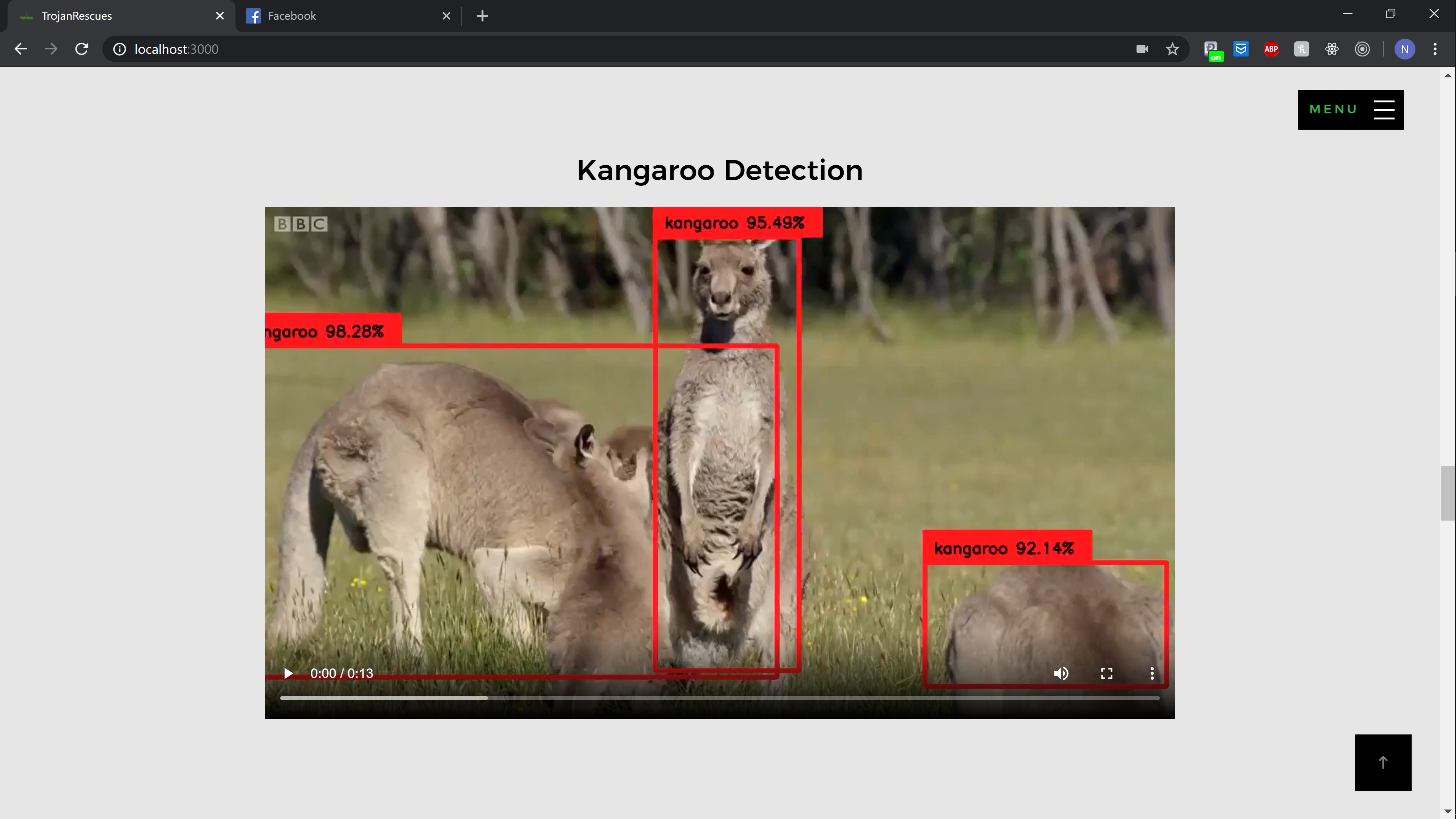
Task: Play the kangaroo detection video
Action: click(288, 673)
